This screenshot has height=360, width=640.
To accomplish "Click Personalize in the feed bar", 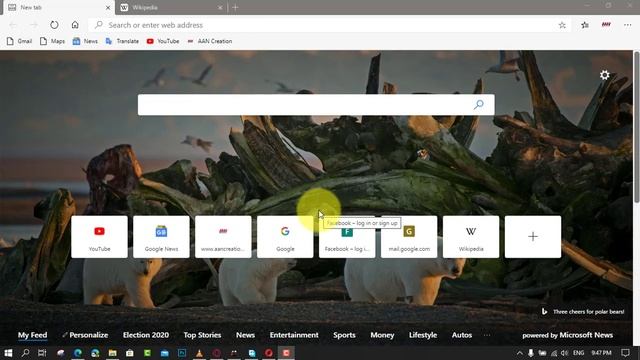I will click(85, 335).
